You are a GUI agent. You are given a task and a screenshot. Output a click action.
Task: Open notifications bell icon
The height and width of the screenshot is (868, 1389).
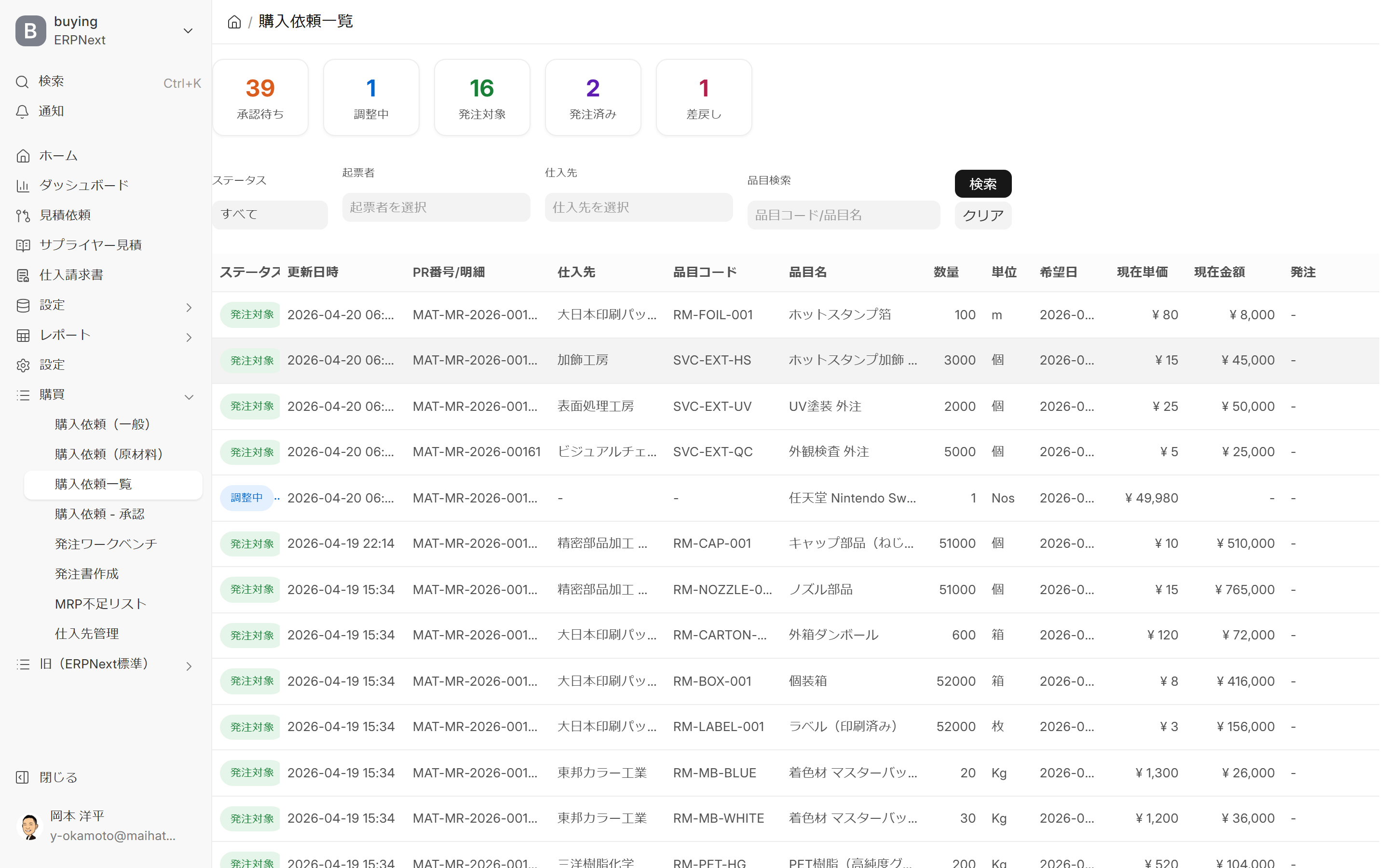[x=22, y=111]
